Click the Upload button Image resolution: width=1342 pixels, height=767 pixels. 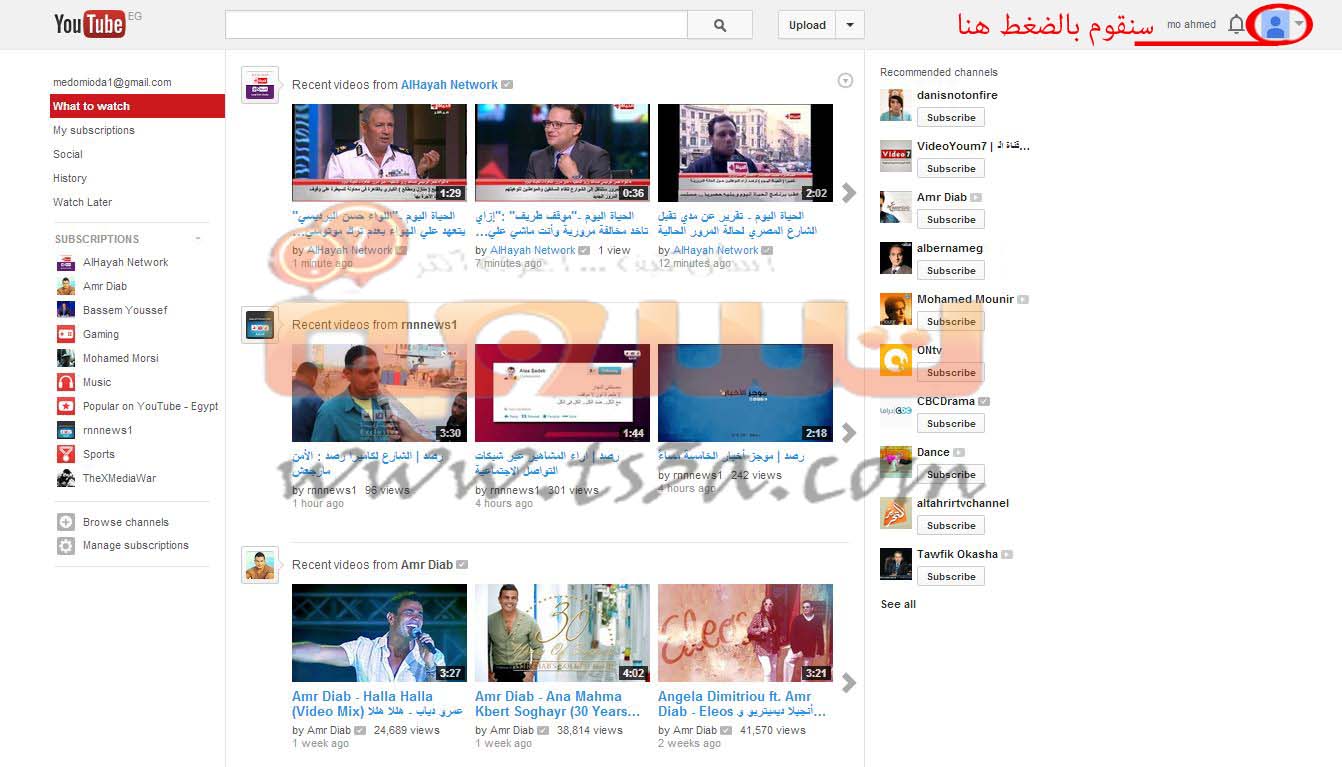coord(807,25)
